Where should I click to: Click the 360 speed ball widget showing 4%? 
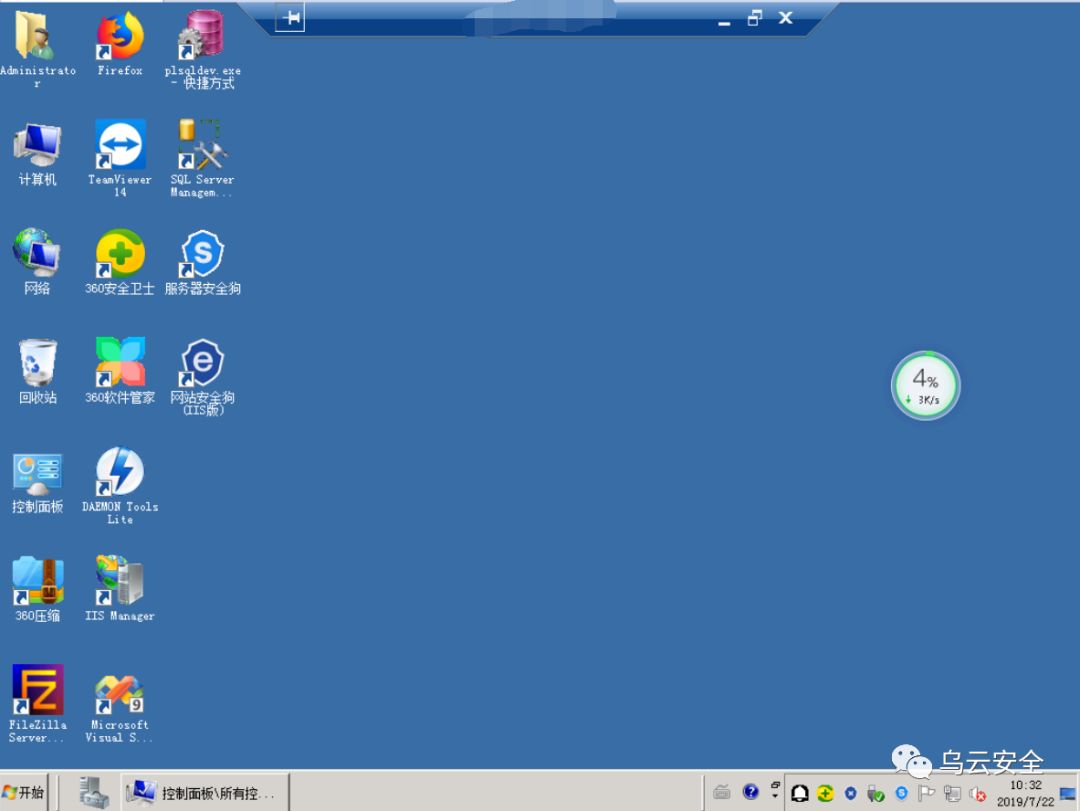(925, 385)
